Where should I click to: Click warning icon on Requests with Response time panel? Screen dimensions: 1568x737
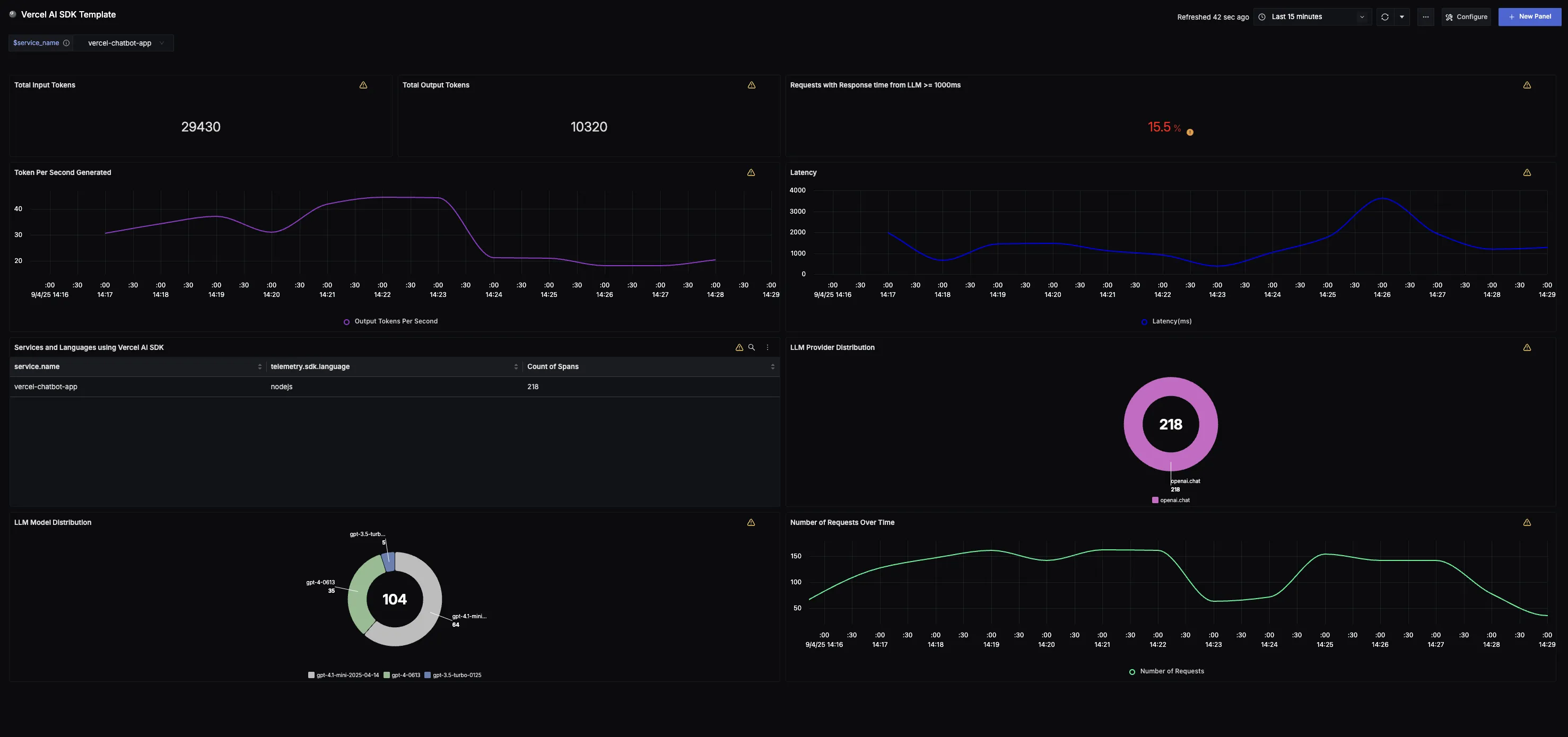1527,85
